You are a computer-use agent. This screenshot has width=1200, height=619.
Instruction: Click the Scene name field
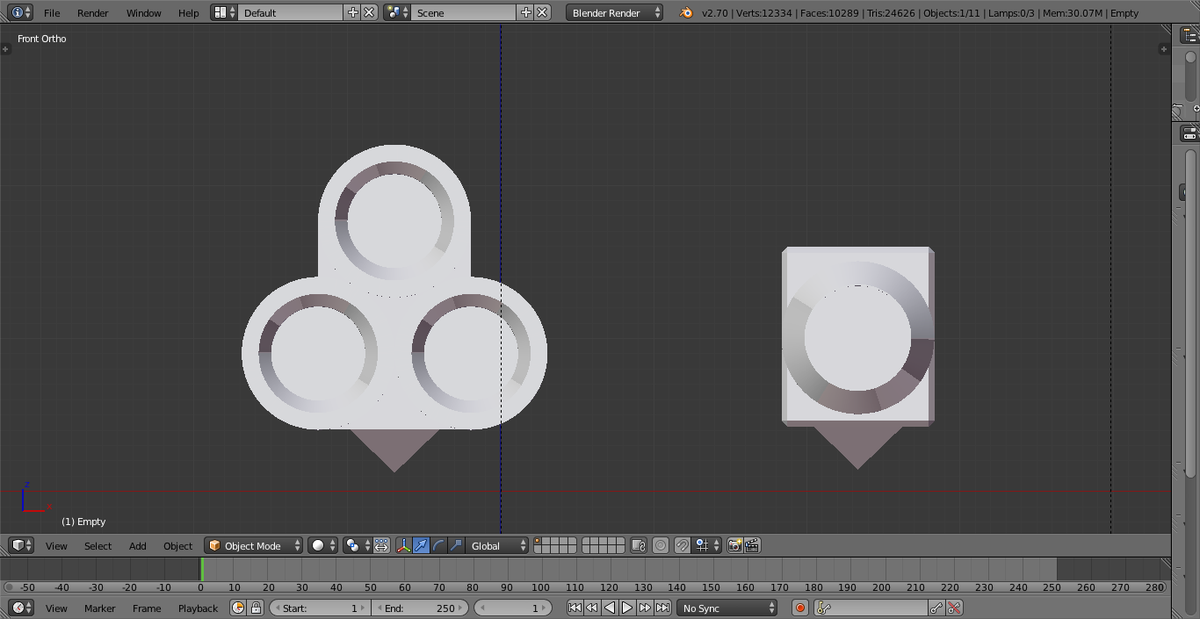(464, 13)
